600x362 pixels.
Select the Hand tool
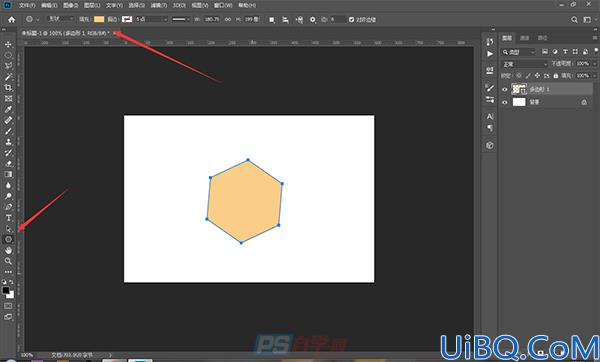pos(8,250)
